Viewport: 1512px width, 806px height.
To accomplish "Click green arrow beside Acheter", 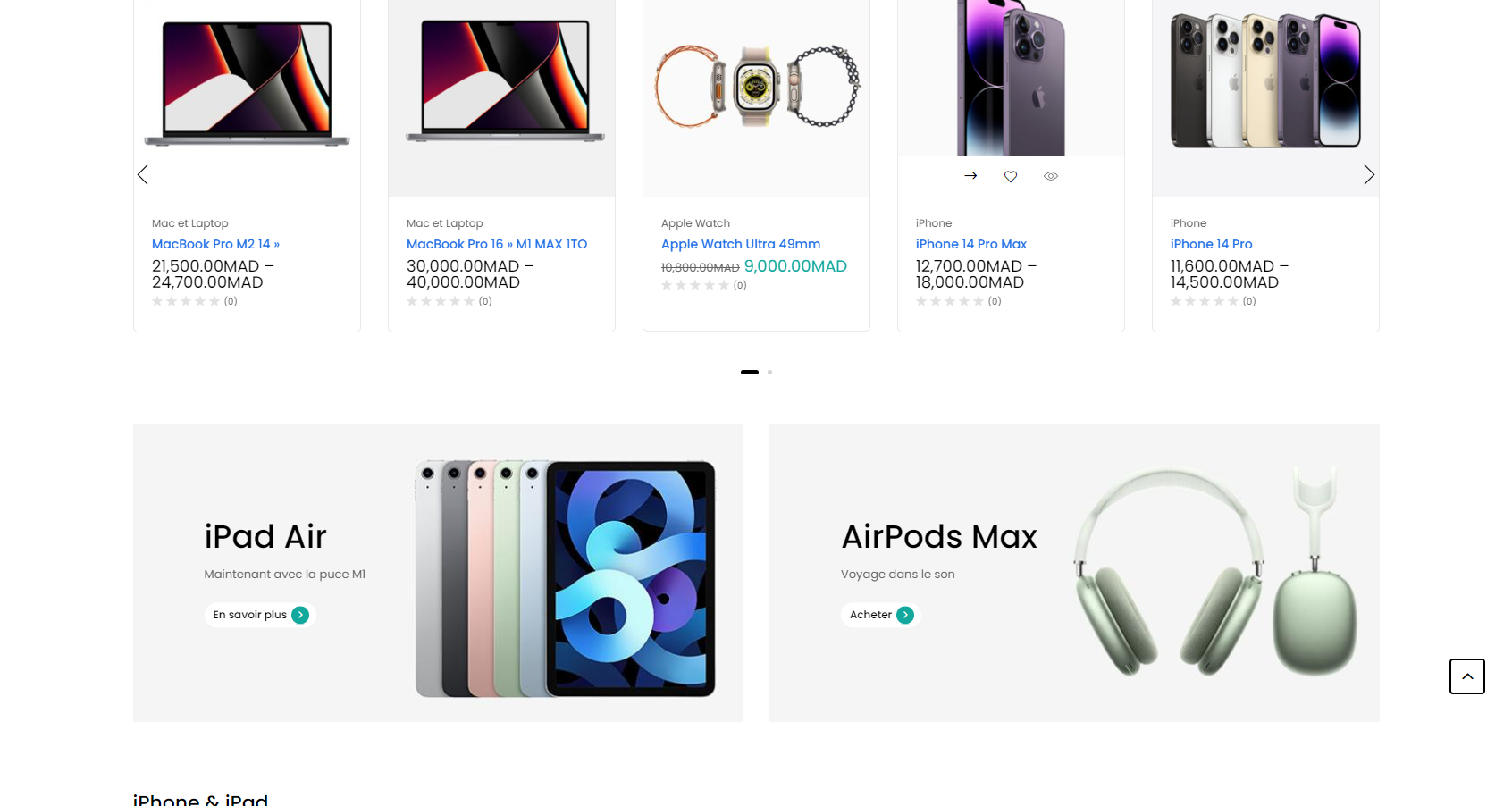I will (x=905, y=615).
